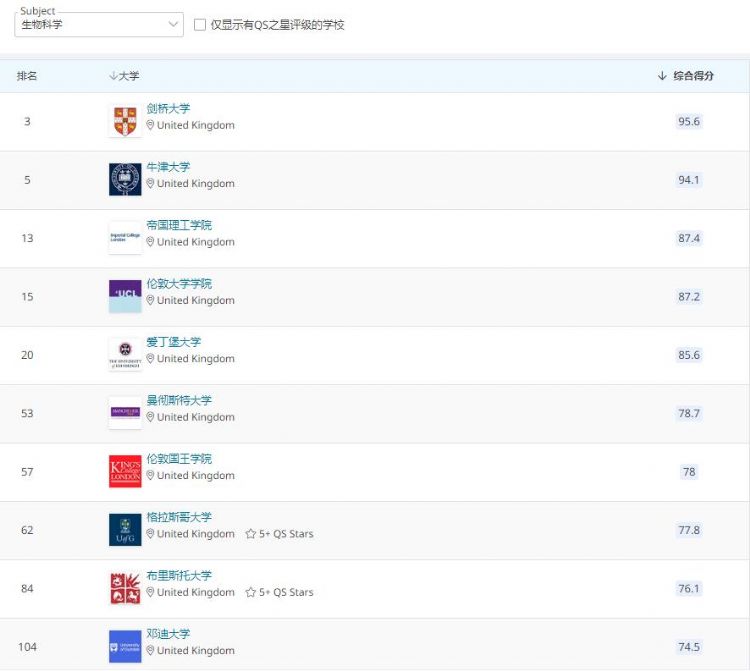Screen dimensions: 750x671
Task: Click the Imperial College London logo
Action: 125,238
